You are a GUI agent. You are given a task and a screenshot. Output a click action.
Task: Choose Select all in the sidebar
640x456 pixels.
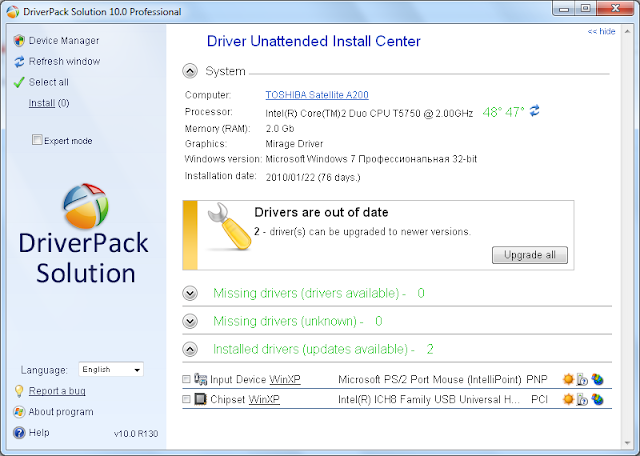point(49,82)
